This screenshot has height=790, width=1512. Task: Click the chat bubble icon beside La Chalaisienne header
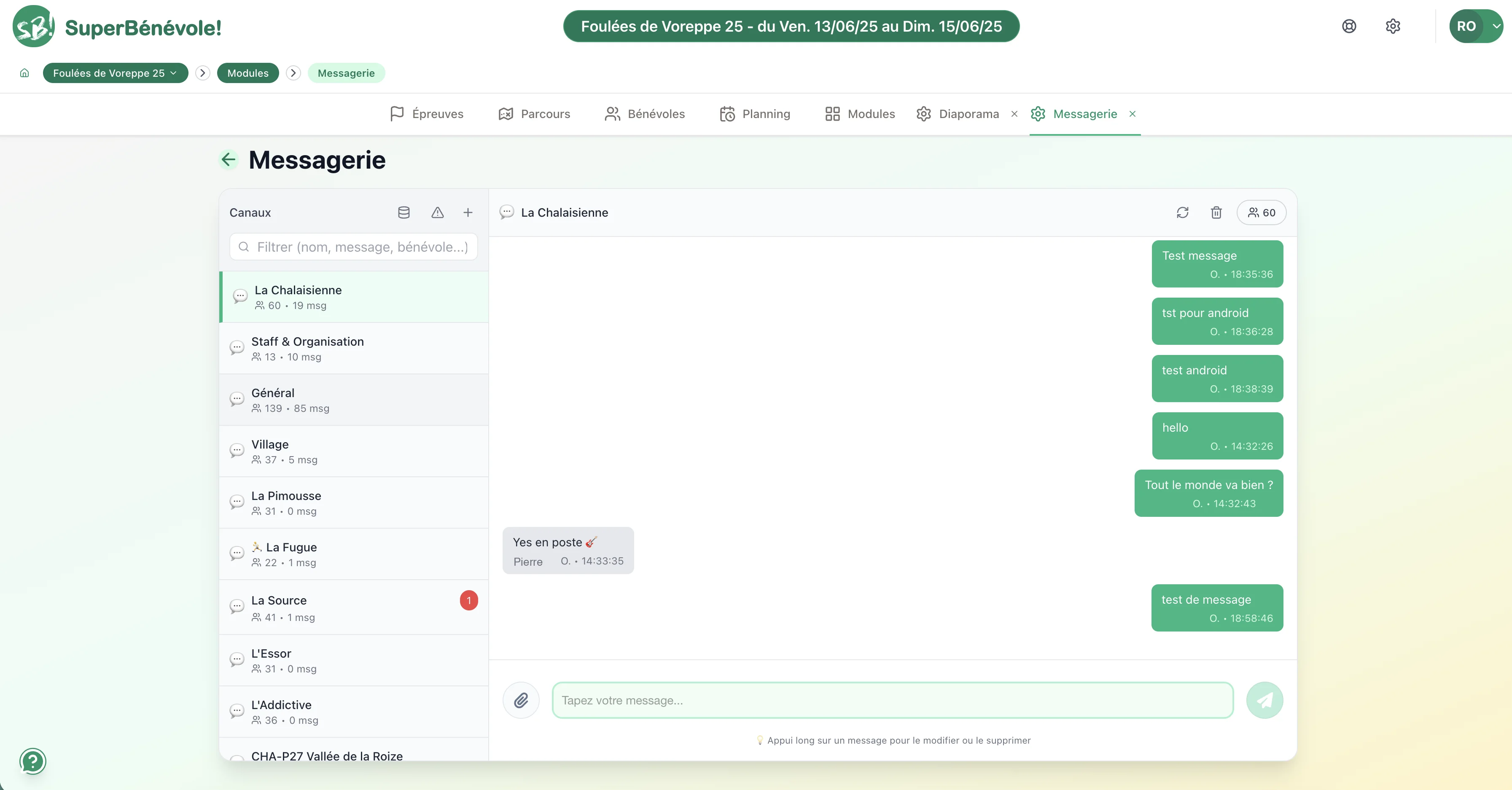(x=506, y=212)
